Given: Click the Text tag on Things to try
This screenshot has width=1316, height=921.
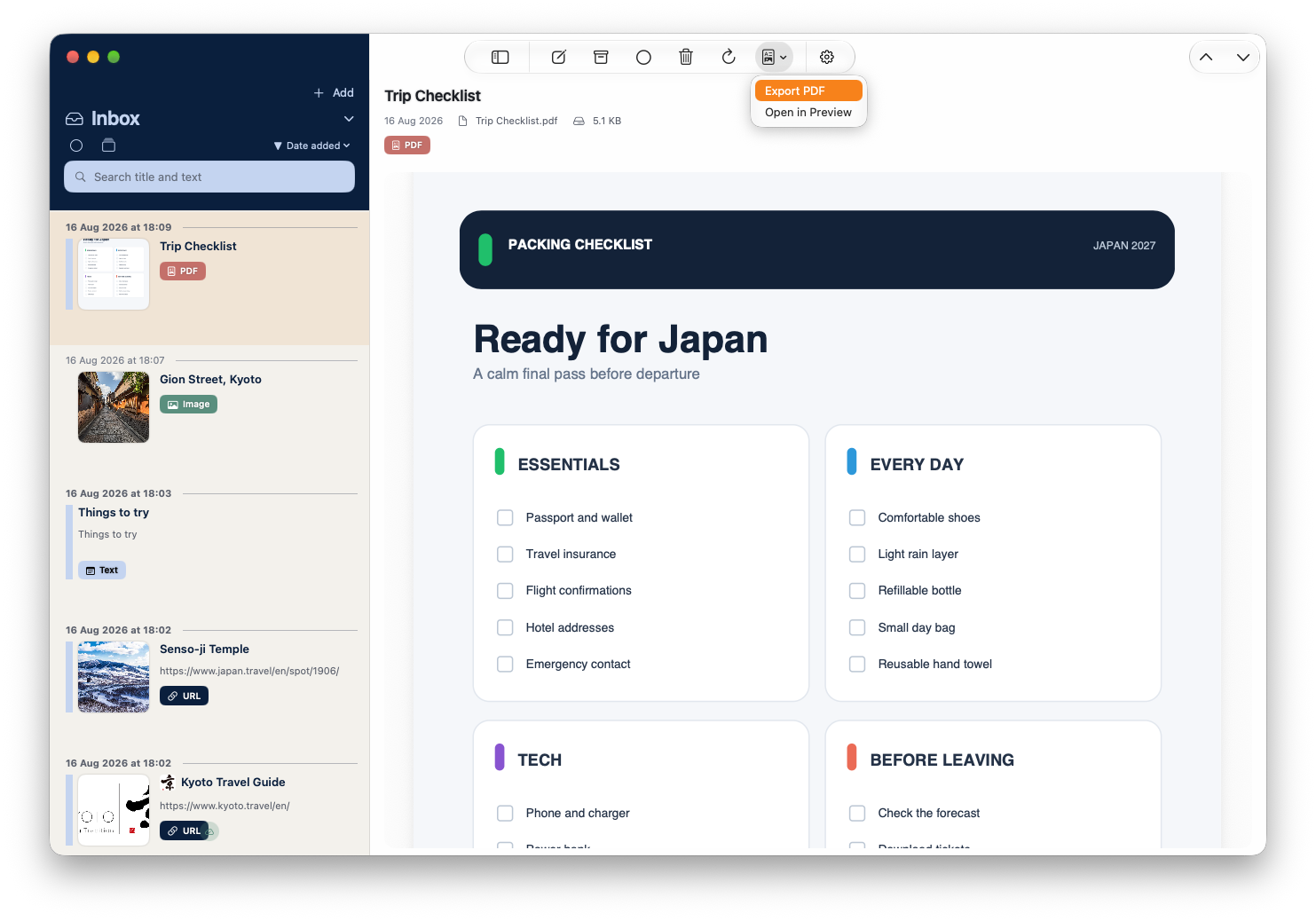Looking at the screenshot, I should click(x=102, y=571).
